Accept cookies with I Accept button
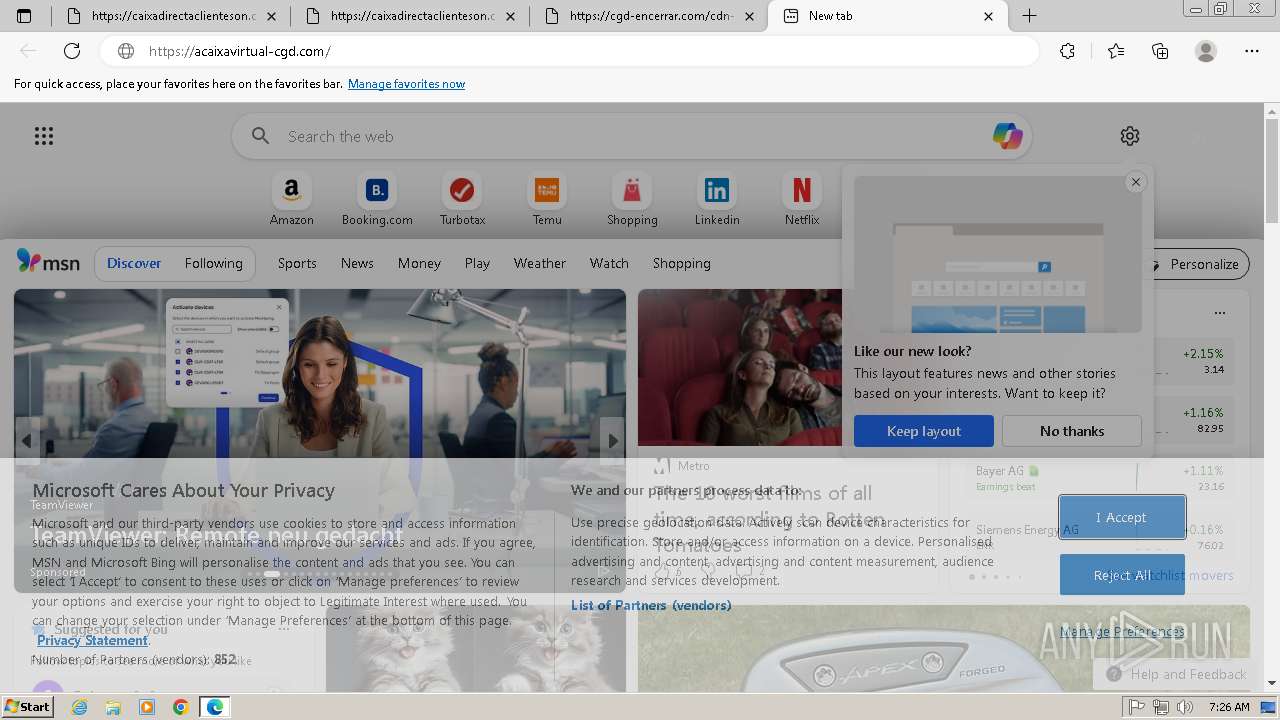 pos(1122,517)
